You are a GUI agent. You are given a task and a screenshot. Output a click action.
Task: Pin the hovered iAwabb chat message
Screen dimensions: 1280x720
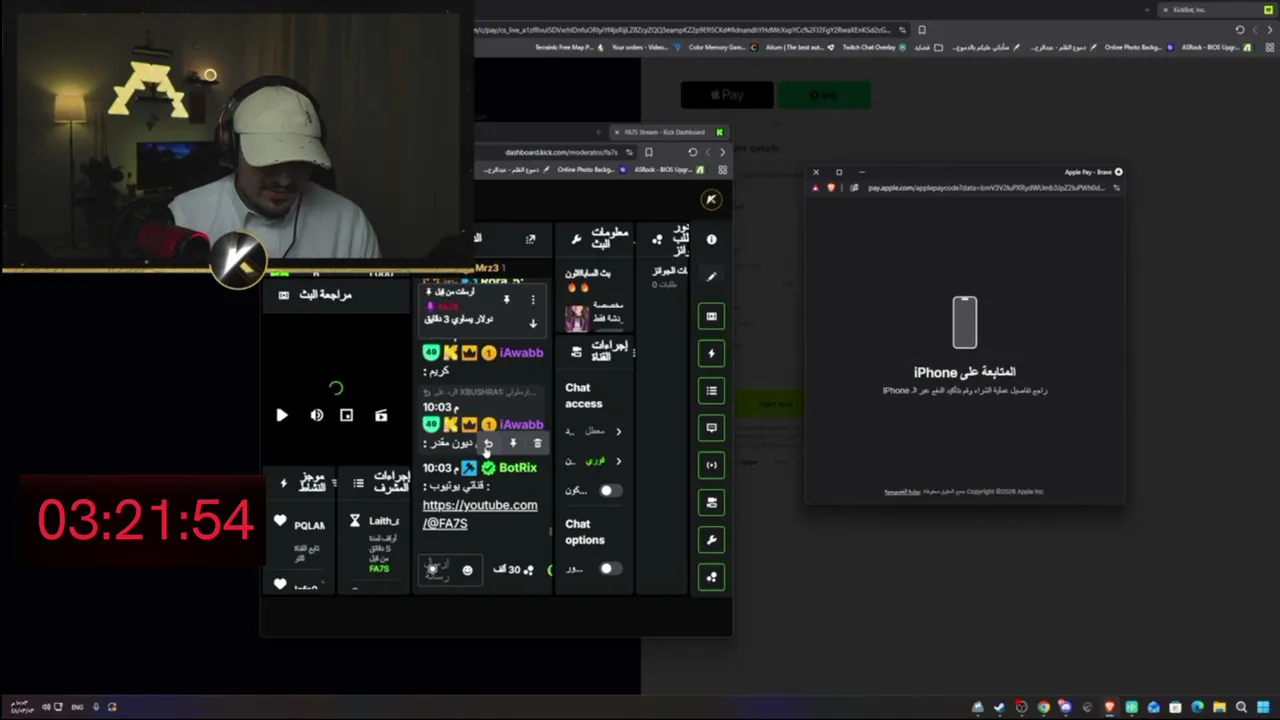pos(513,444)
